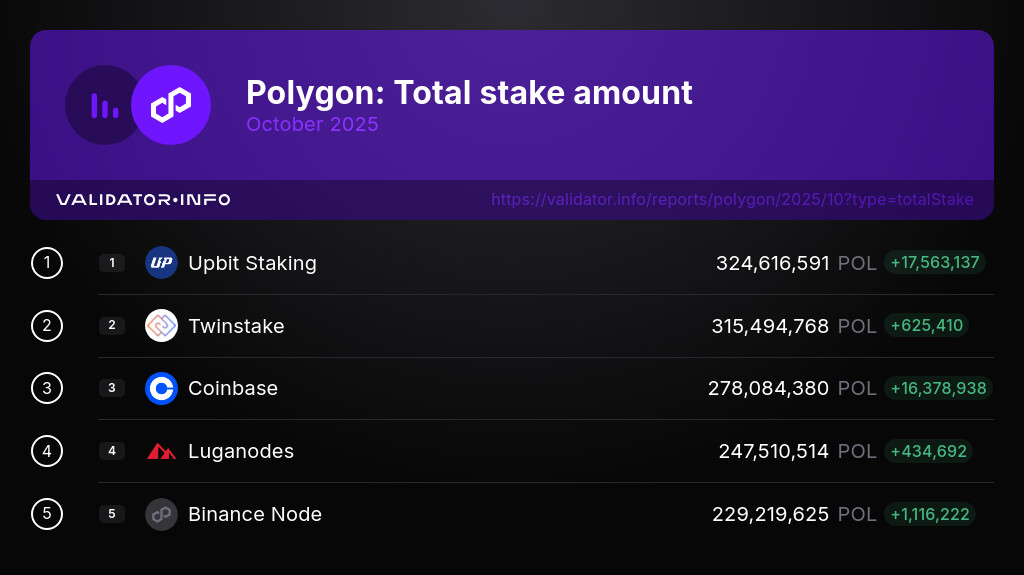The width and height of the screenshot is (1024, 575).
Task: Click the Binance Node grey logo icon
Action: pos(161,514)
